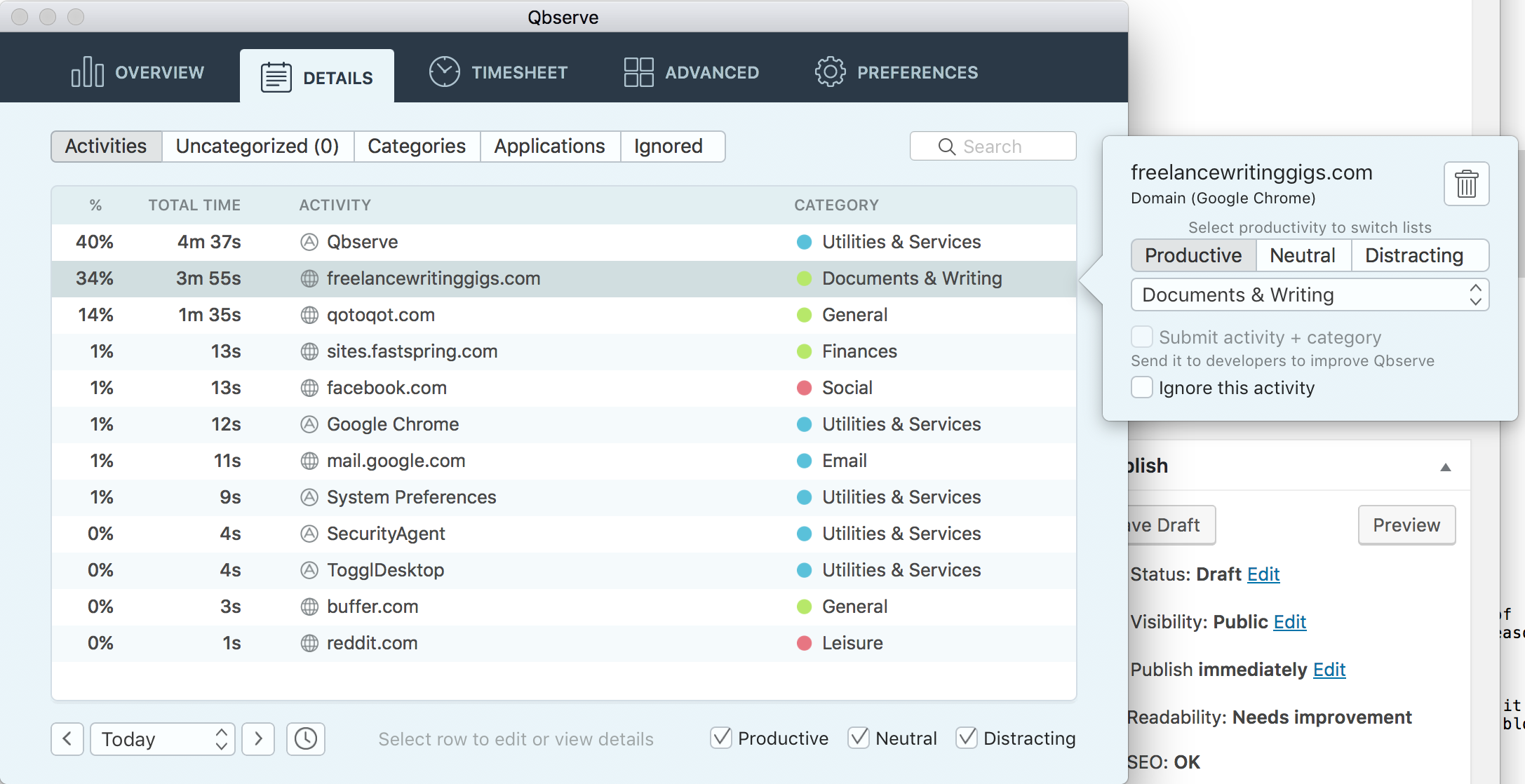Go to previous day arrow

point(67,738)
